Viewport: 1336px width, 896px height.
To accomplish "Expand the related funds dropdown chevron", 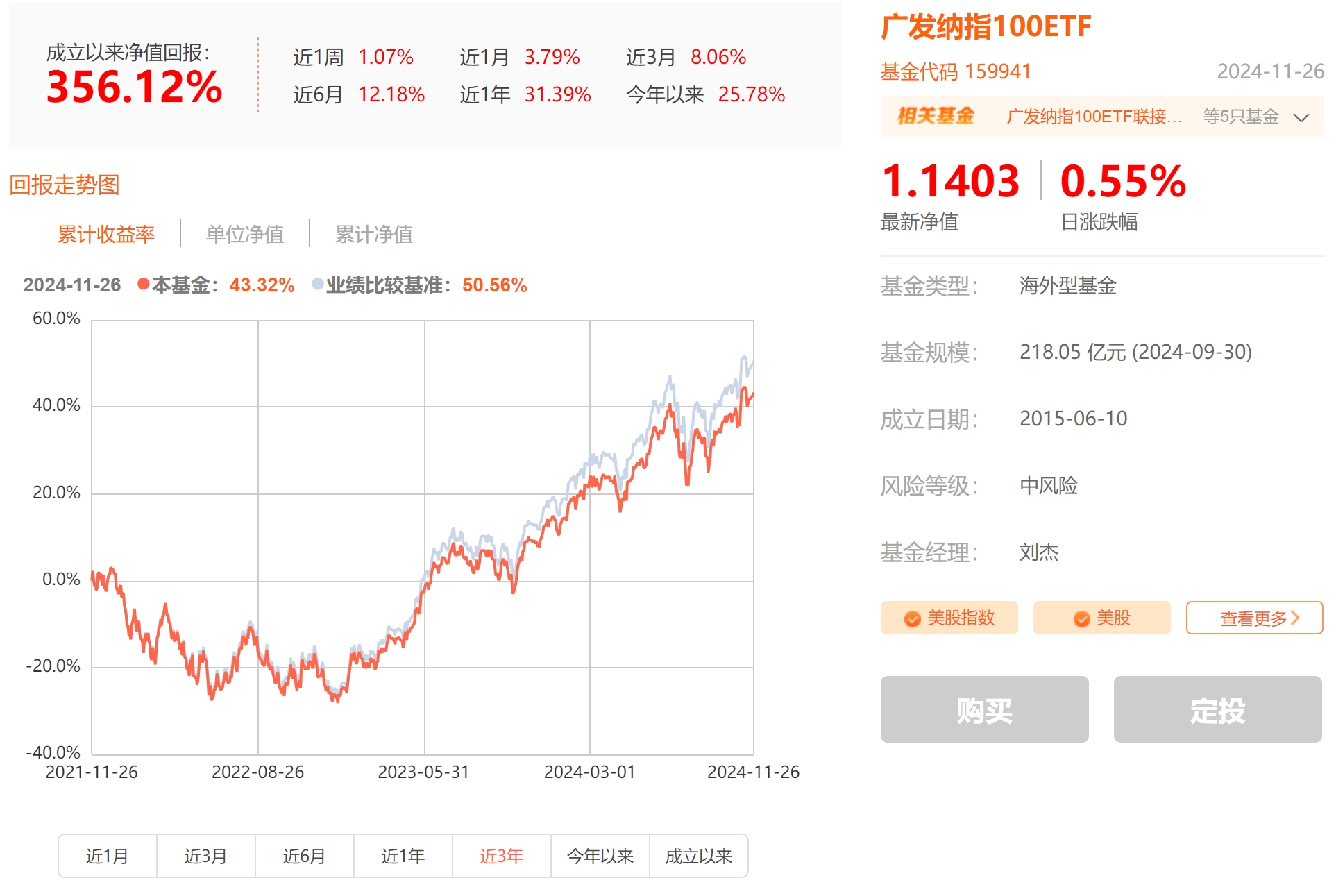I will tap(1301, 117).
